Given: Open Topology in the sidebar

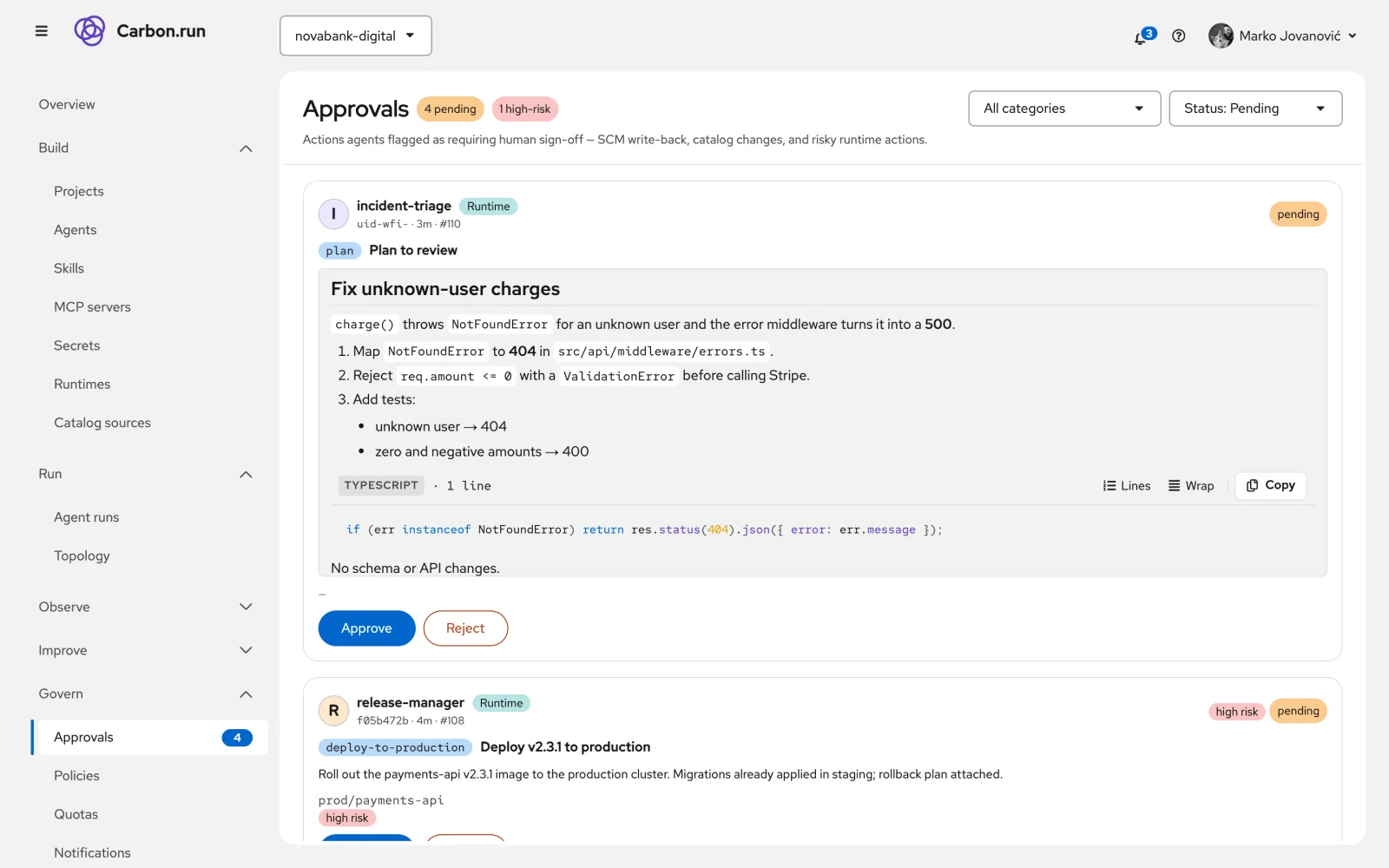Looking at the screenshot, I should (82, 556).
